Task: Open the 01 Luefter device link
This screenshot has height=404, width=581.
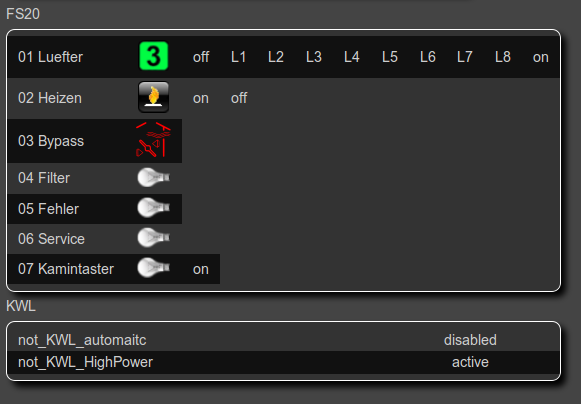Action: click(x=50, y=57)
